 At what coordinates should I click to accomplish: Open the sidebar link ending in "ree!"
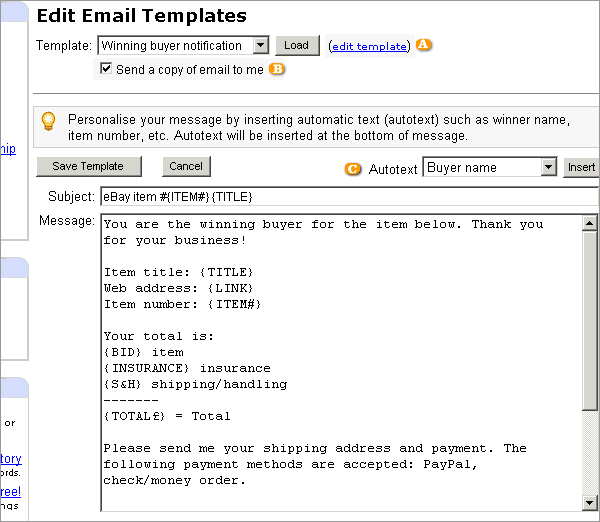pos(10,491)
